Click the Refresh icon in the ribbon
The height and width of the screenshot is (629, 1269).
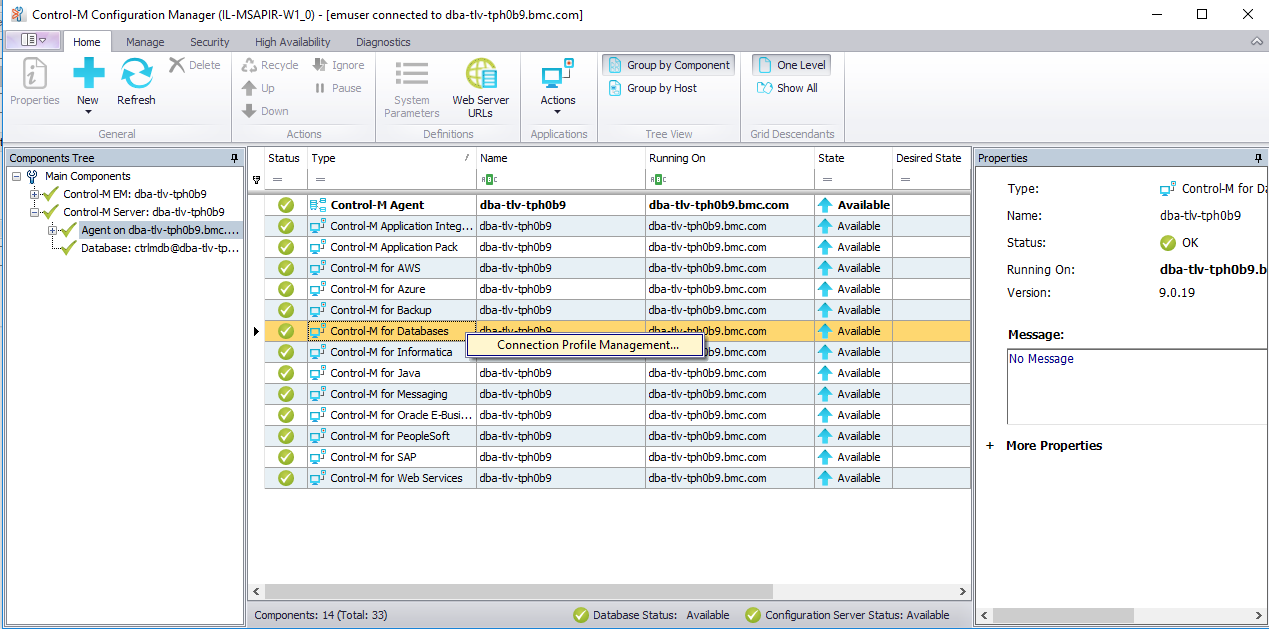tap(136, 73)
